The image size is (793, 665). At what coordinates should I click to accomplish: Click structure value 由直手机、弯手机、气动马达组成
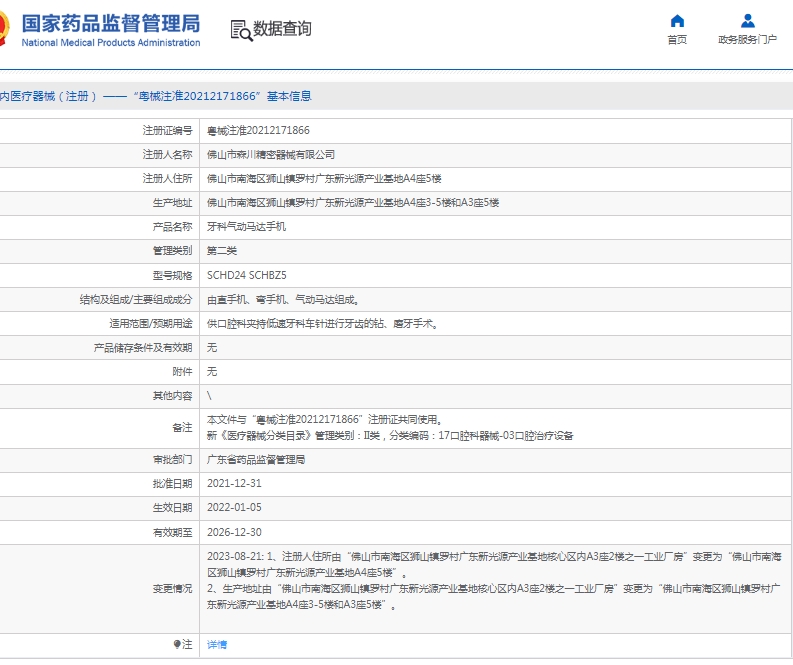coord(283,300)
